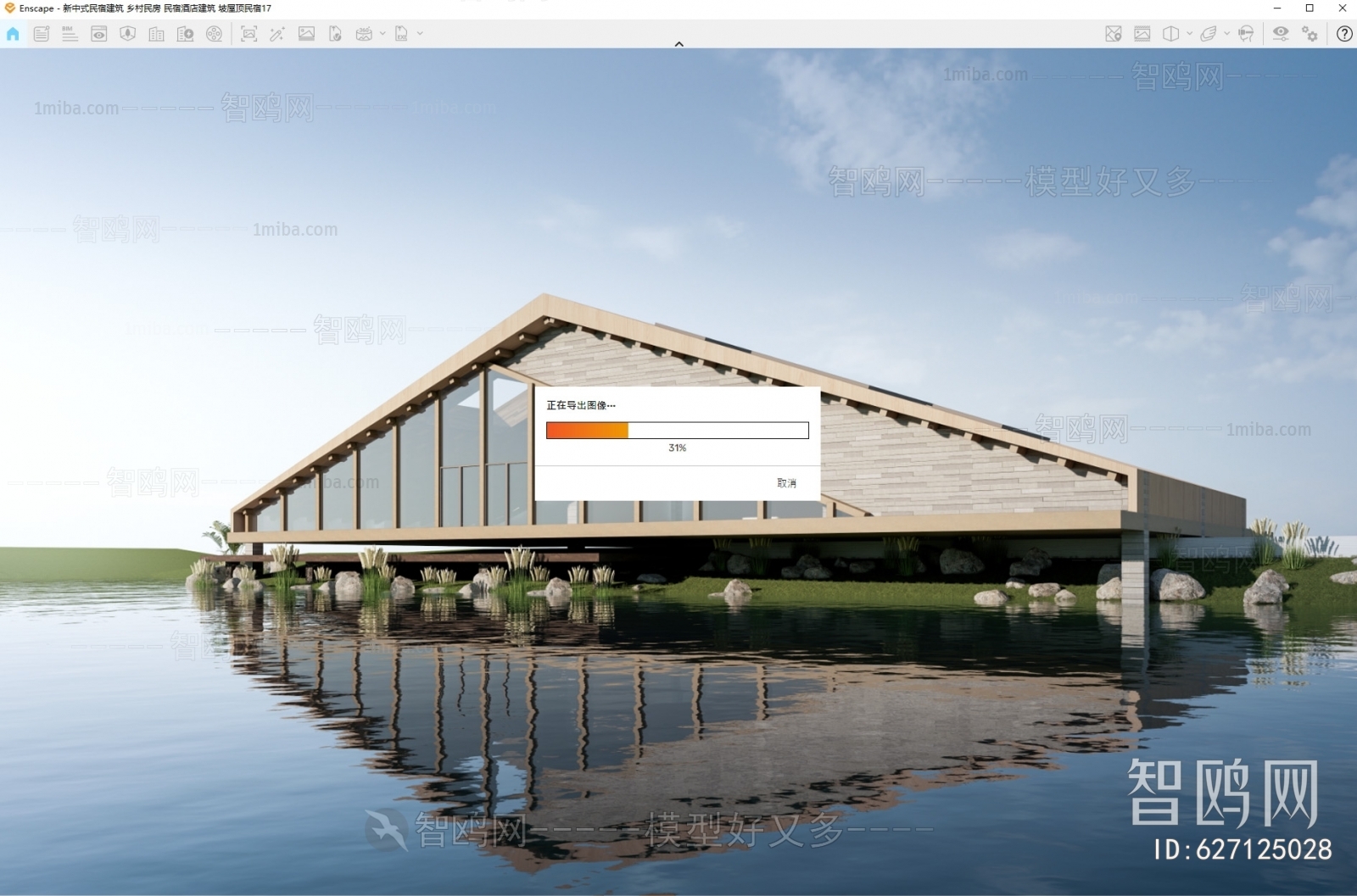Viewport: 1357px width, 896px height.
Task: Open the view management eye-window icon
Action: tap(99, 34)
